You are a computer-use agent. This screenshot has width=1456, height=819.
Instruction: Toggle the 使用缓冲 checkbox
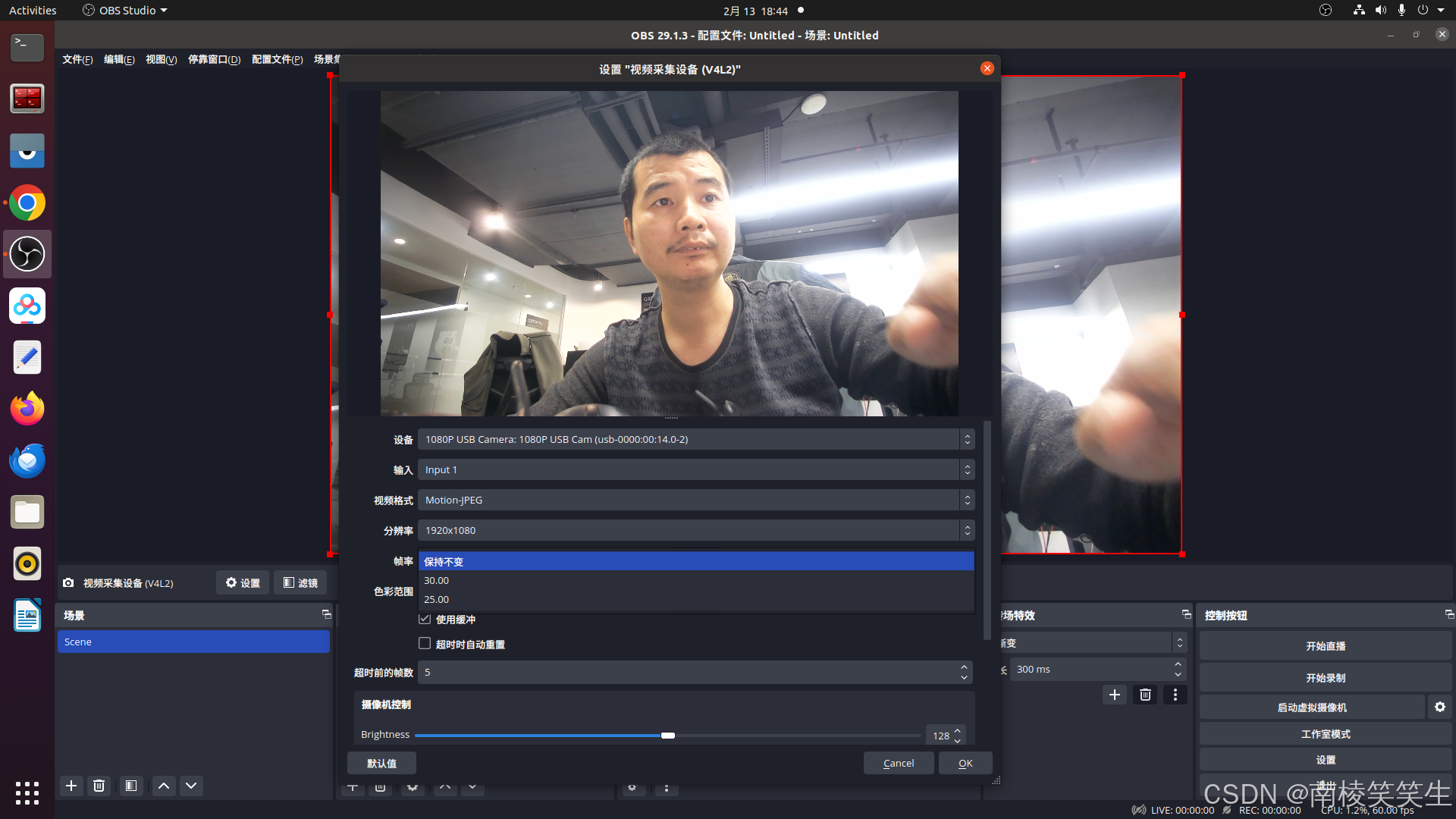(x=425, y=619)
